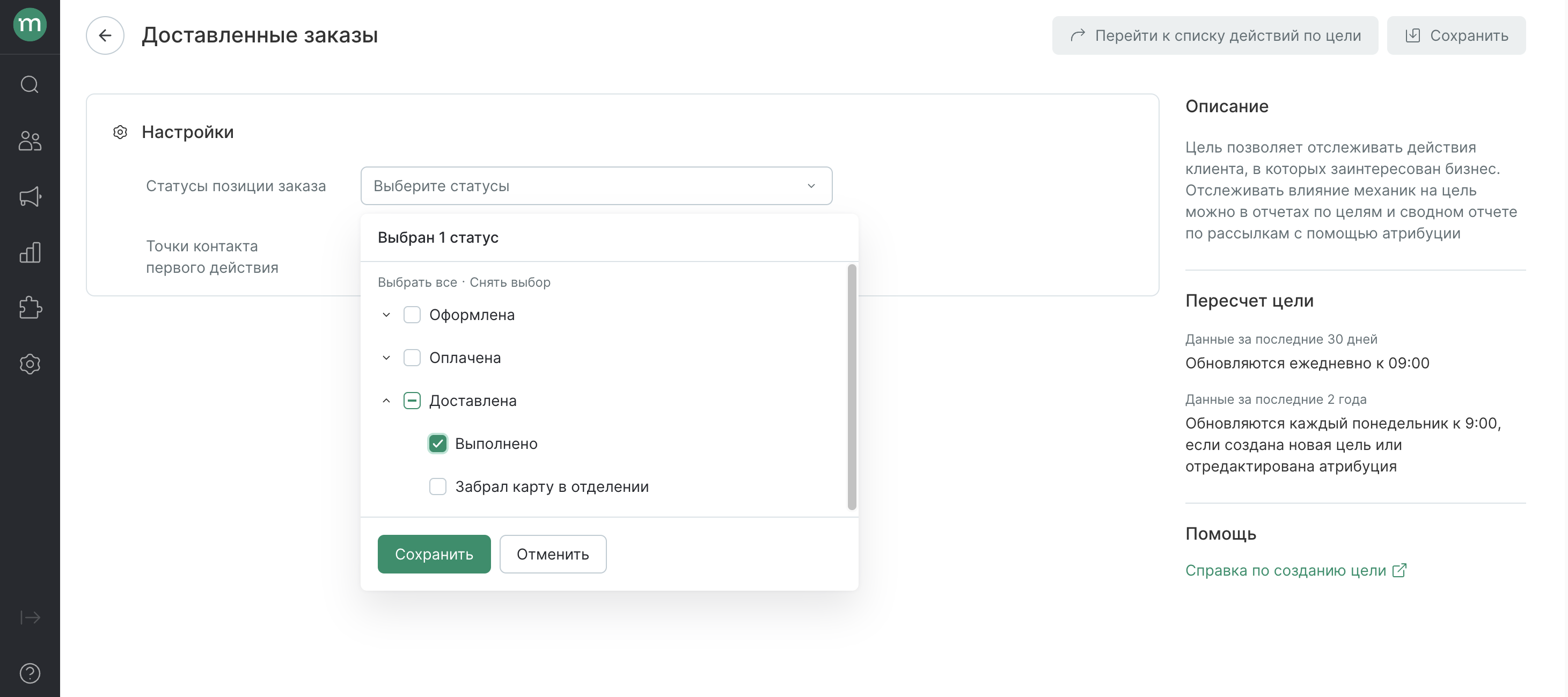Click Статусы позиции заказа label
The image size is (1568, 697).
pyautogui.click(x=236, y=186)
